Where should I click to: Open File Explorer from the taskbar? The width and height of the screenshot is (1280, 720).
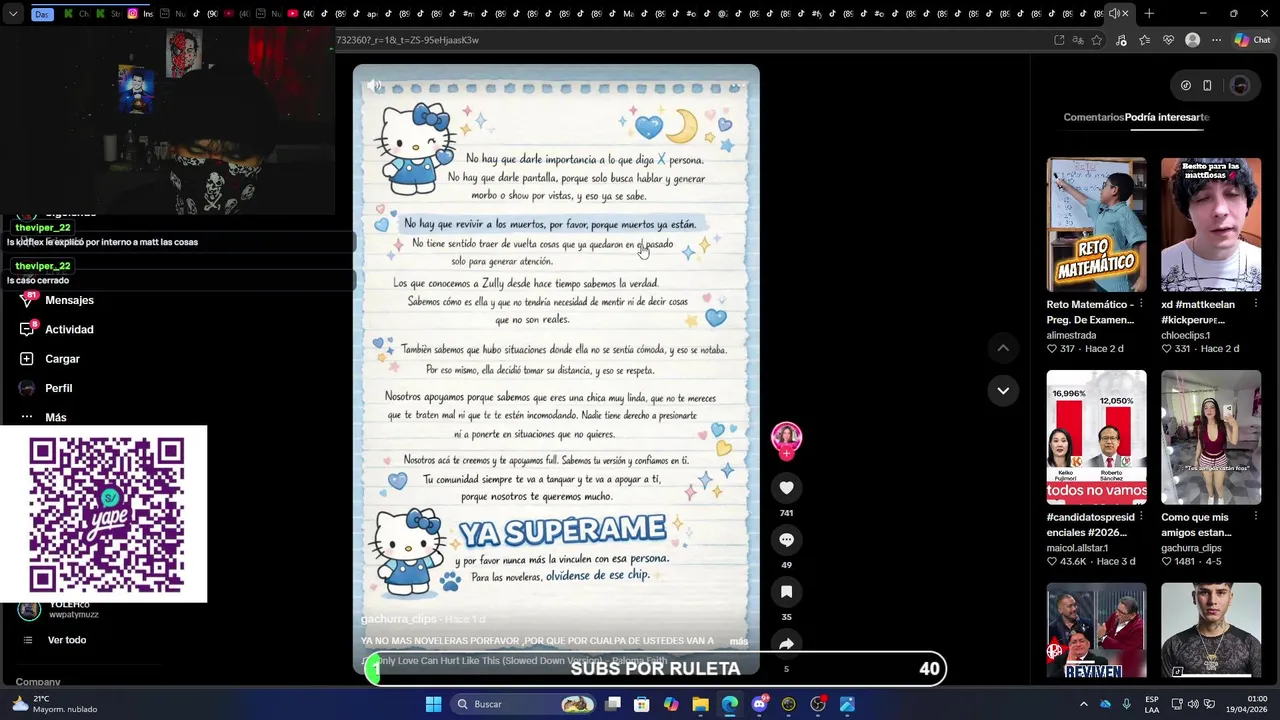point(700,704)
